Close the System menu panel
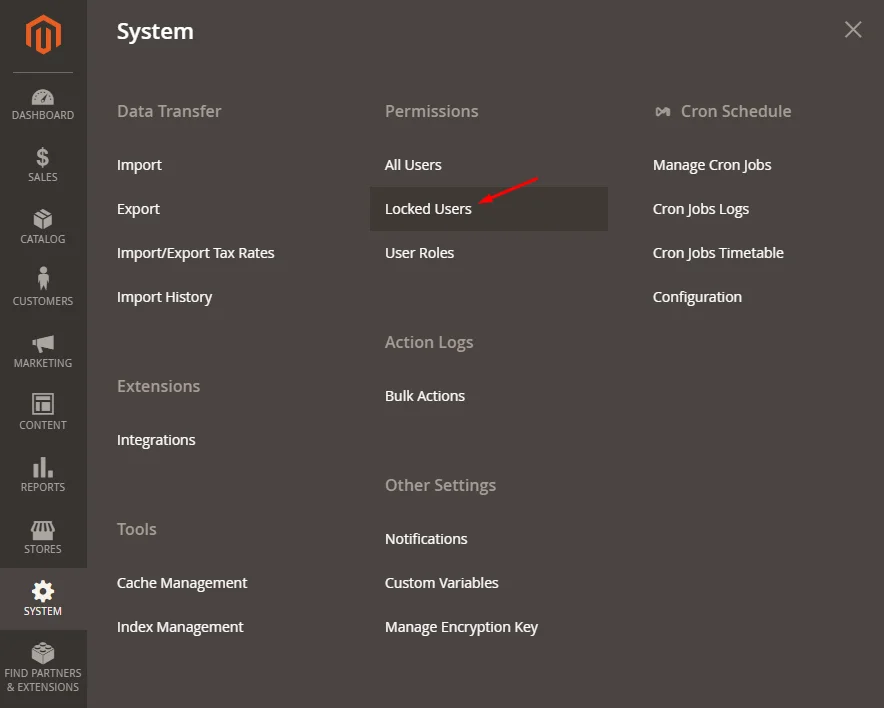 click(853, 30)
